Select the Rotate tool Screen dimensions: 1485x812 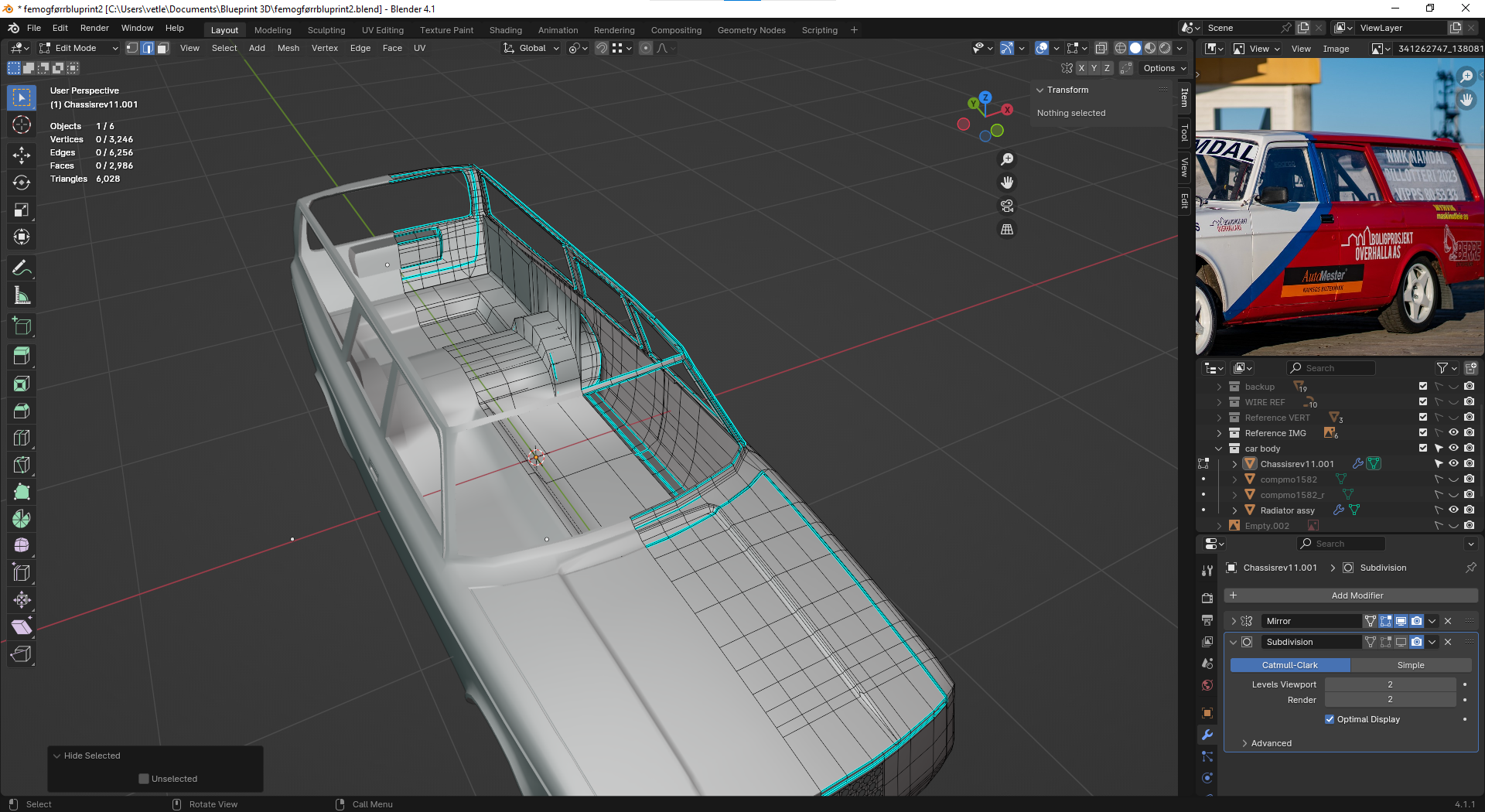click(22, 183)
